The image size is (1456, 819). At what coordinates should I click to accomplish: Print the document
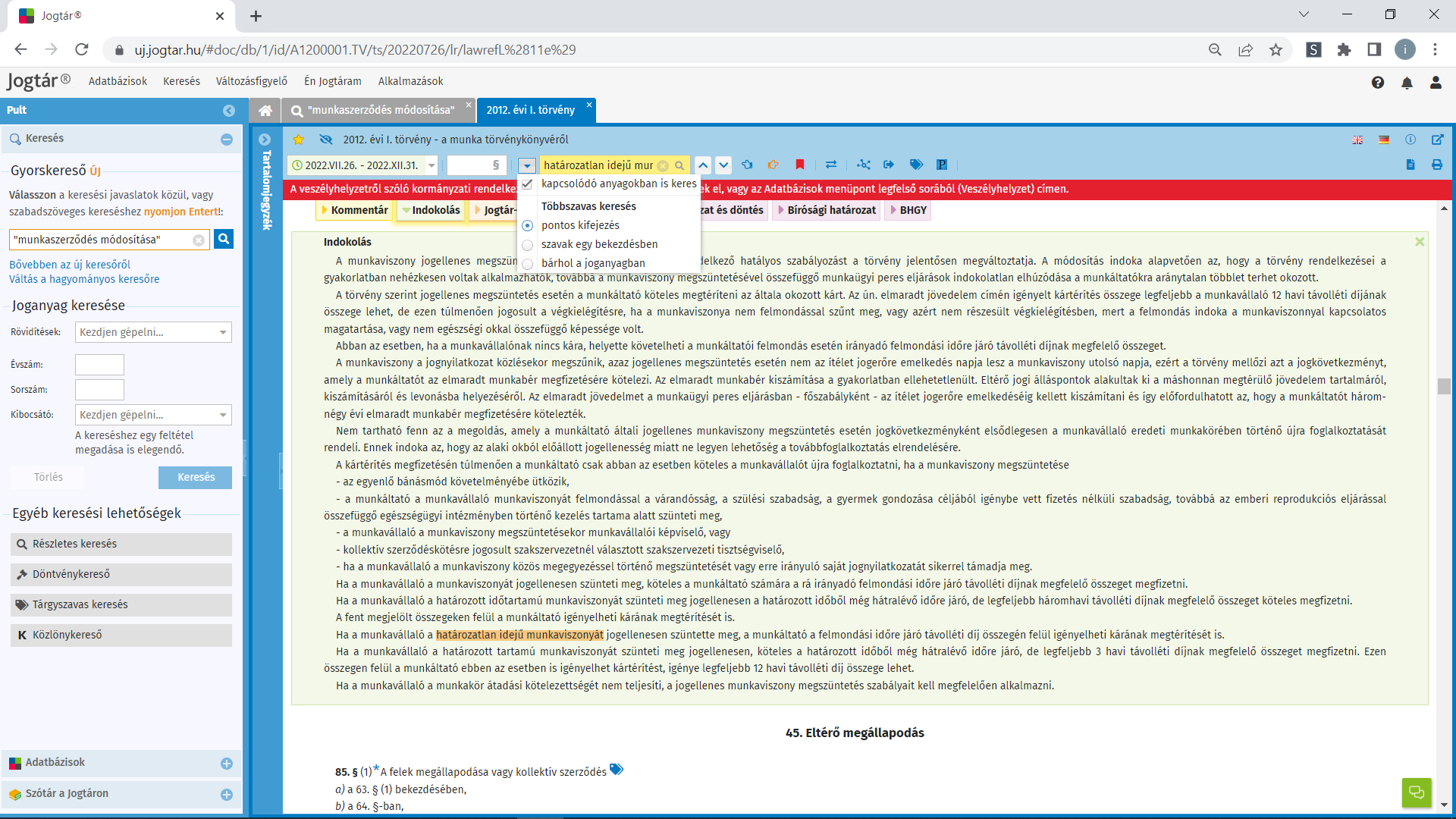1437,165
